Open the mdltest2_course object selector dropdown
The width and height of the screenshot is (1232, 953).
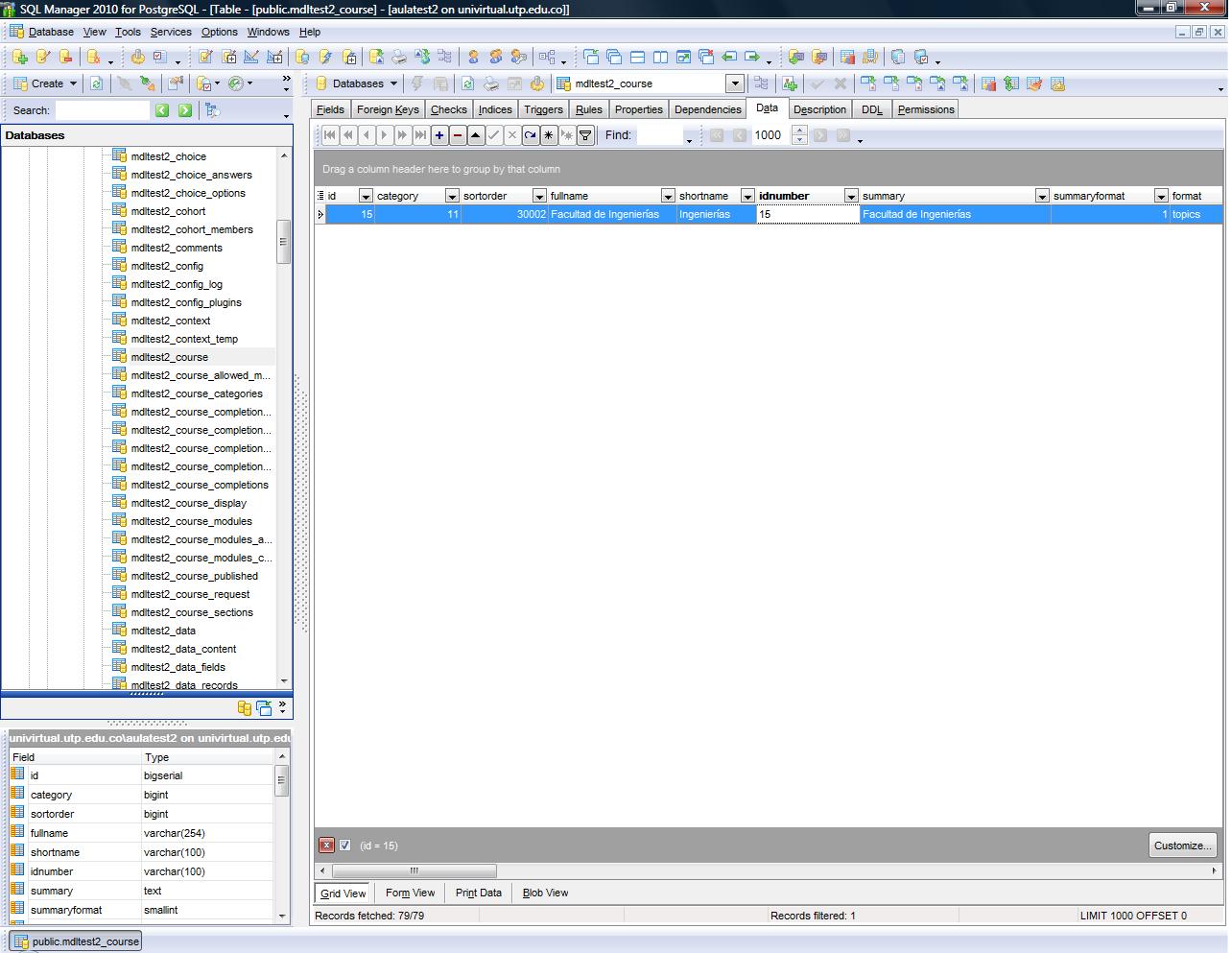(x=734, y=83)
